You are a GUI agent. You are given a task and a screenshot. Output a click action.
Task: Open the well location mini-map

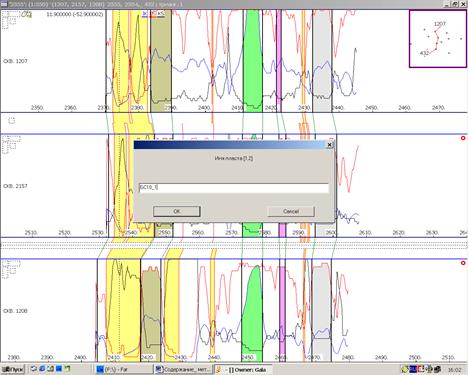tap(438, 39)
